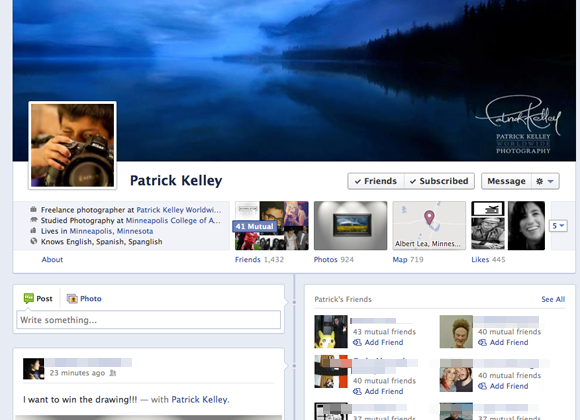Open the 23 minutes ago timestamp

coord(77,373)
